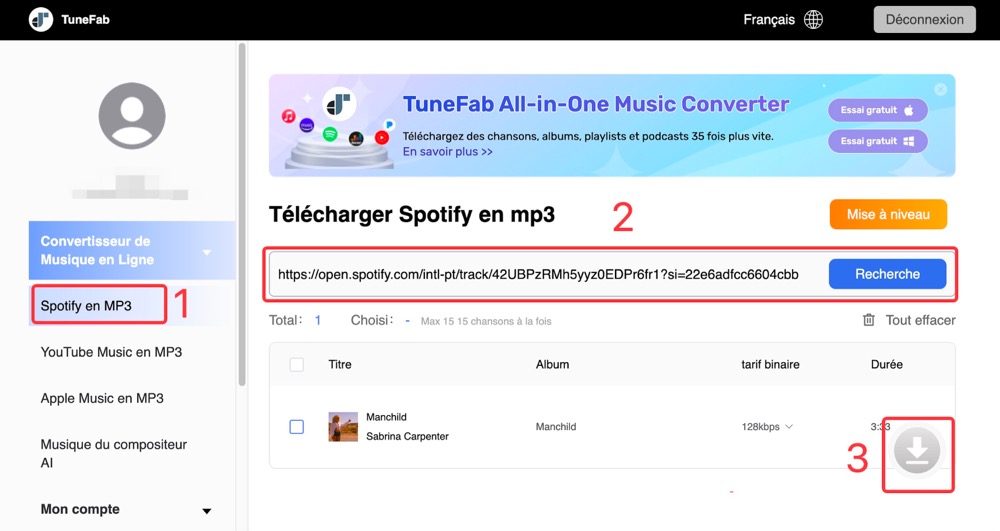Expand the Mon compte section
1000x531 pixels.
(x=207, y=511)
